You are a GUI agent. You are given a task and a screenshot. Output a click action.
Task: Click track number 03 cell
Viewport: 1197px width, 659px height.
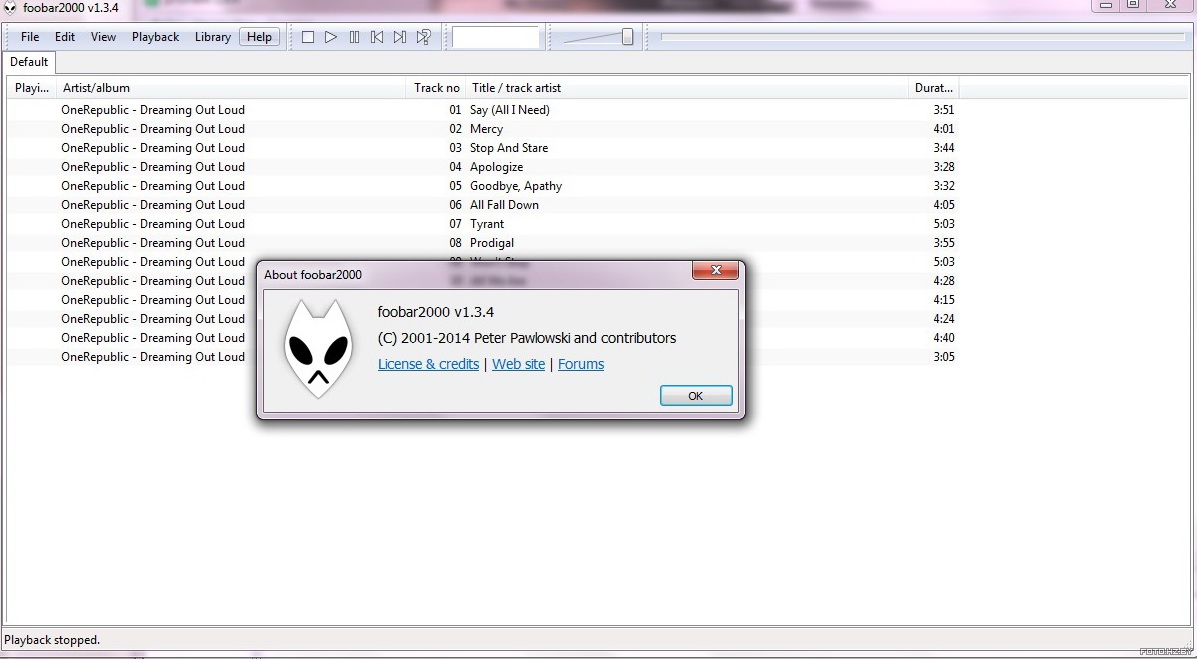[455, 148]
